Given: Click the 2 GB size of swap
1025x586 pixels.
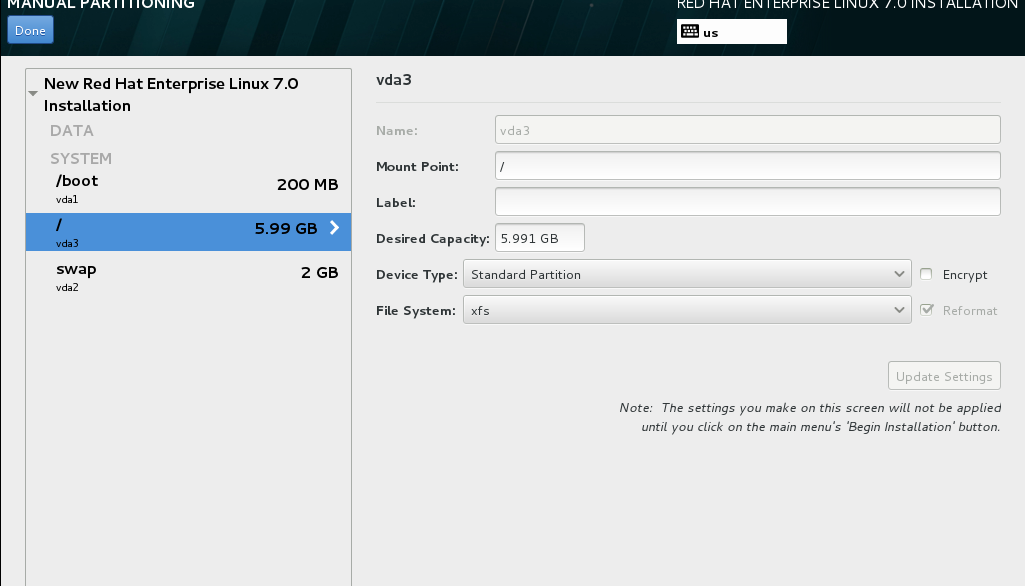Looking at the screenshot, I should 320,273.
